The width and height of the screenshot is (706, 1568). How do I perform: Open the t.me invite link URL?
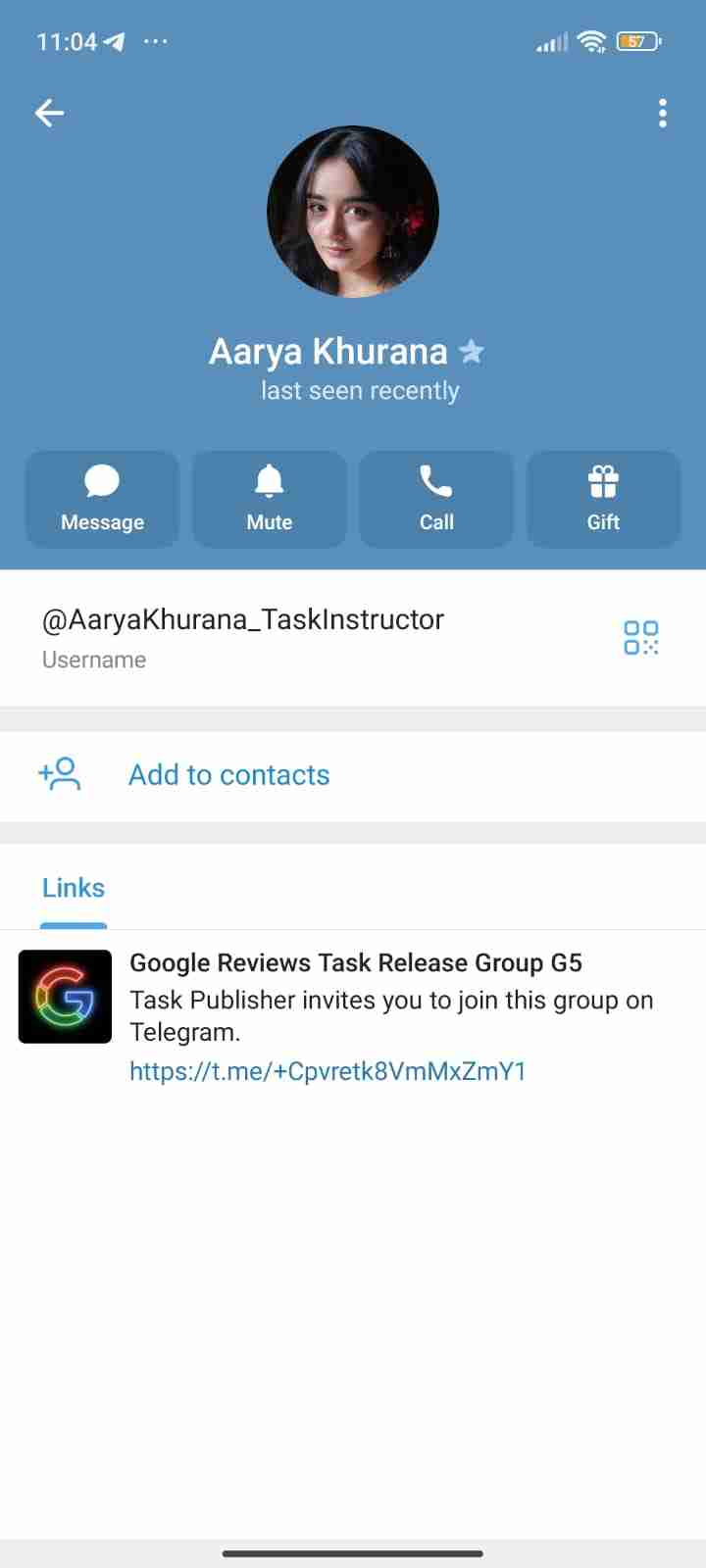328,1071
